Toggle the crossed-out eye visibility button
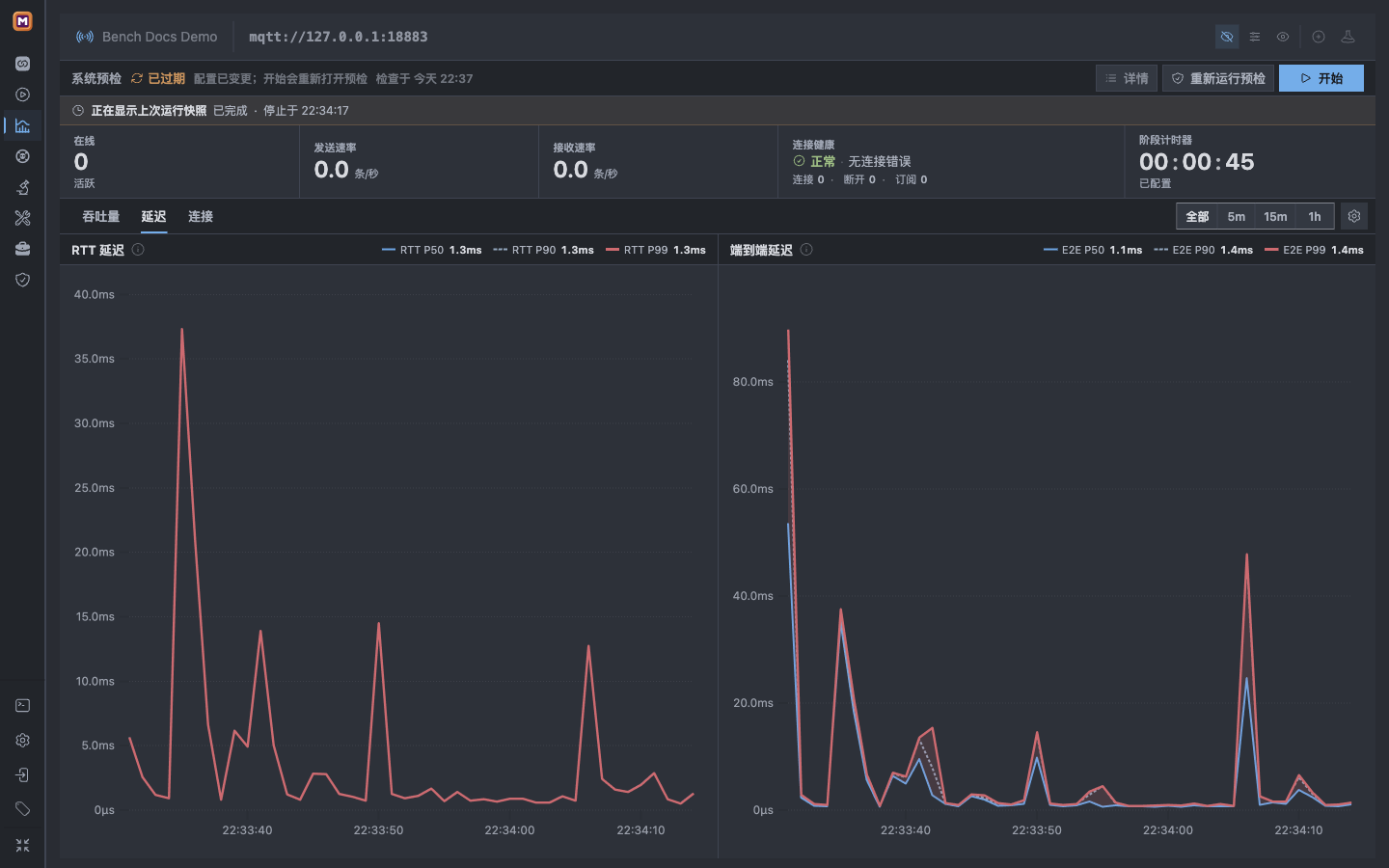The width and height of the screenshot is (1389, 868). (1227, 37)
